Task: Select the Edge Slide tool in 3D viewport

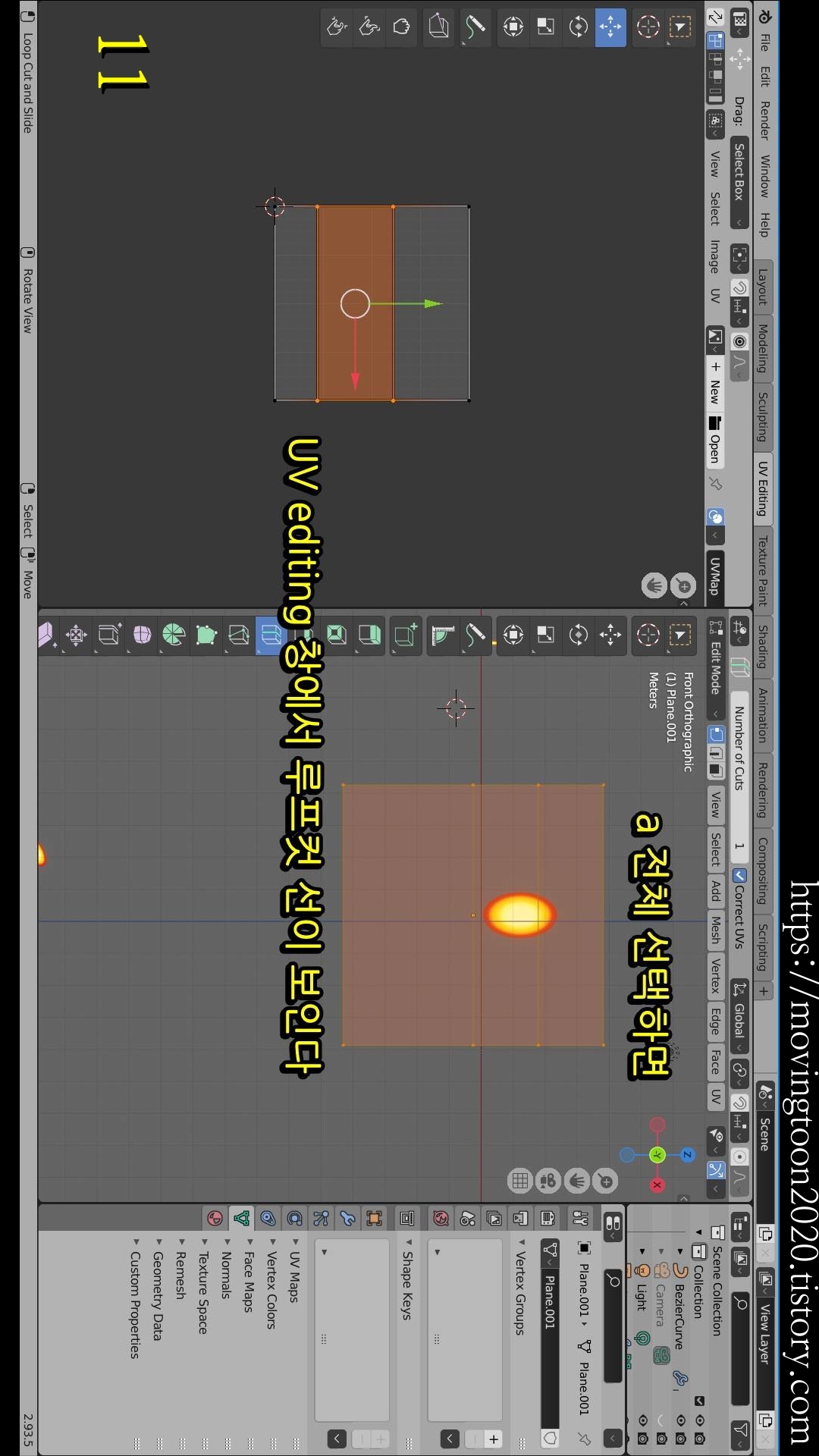Action: pyautogui.click(x=108, y=635)
